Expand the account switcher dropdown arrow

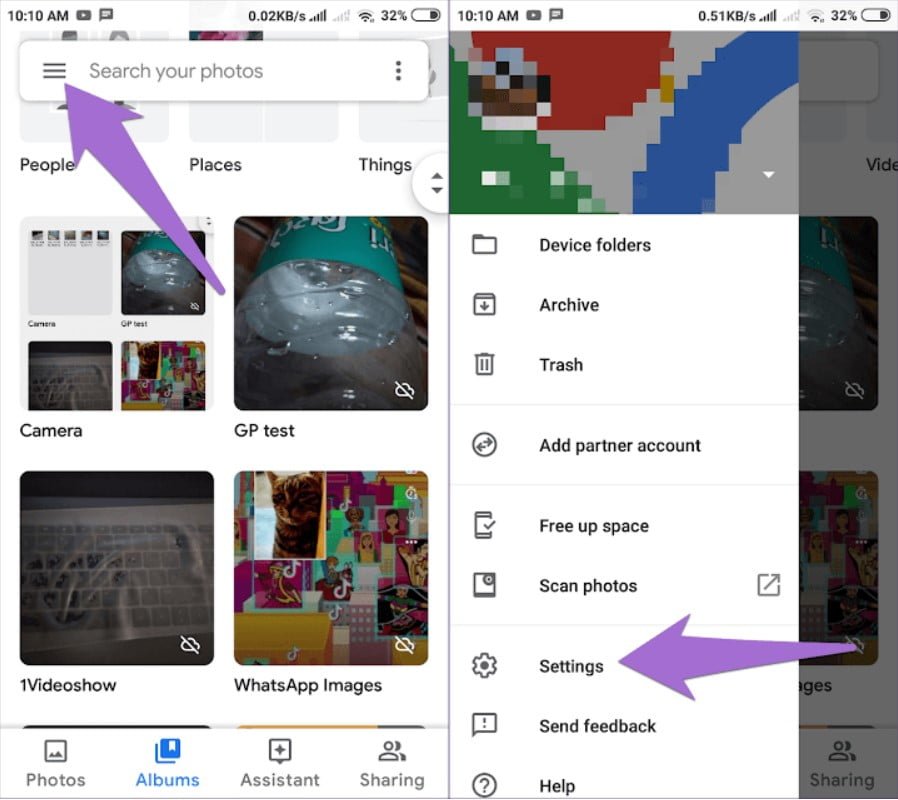[768, 174]
